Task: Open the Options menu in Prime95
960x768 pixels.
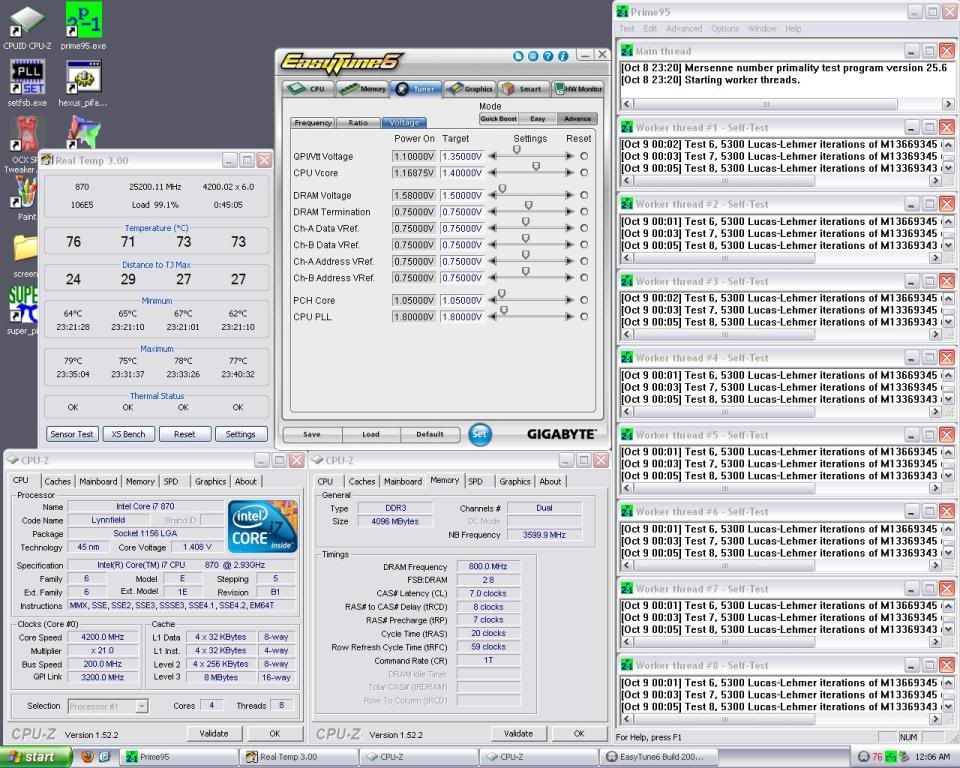Action: coord(725,29)
